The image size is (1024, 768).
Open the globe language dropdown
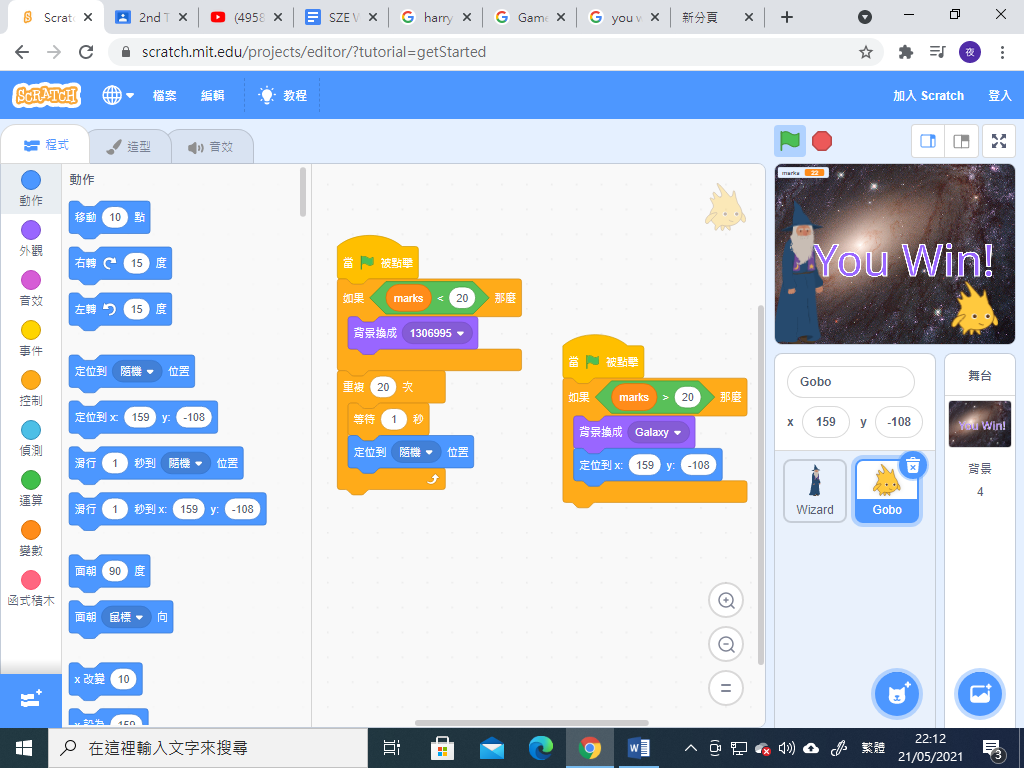(x=117, y=95)
